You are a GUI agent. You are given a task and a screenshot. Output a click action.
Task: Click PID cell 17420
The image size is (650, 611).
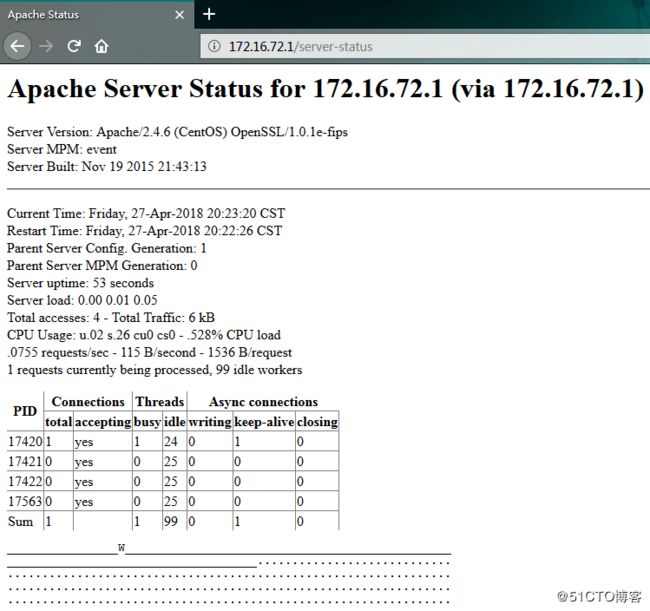[25, 442]
